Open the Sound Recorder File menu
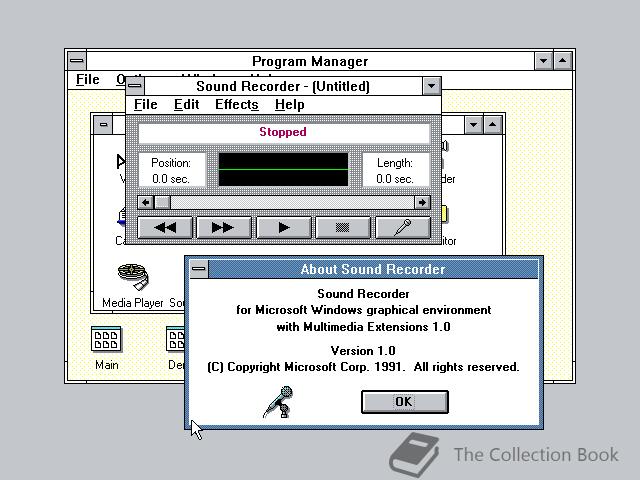640x480 pixels. tap(145, 104)
